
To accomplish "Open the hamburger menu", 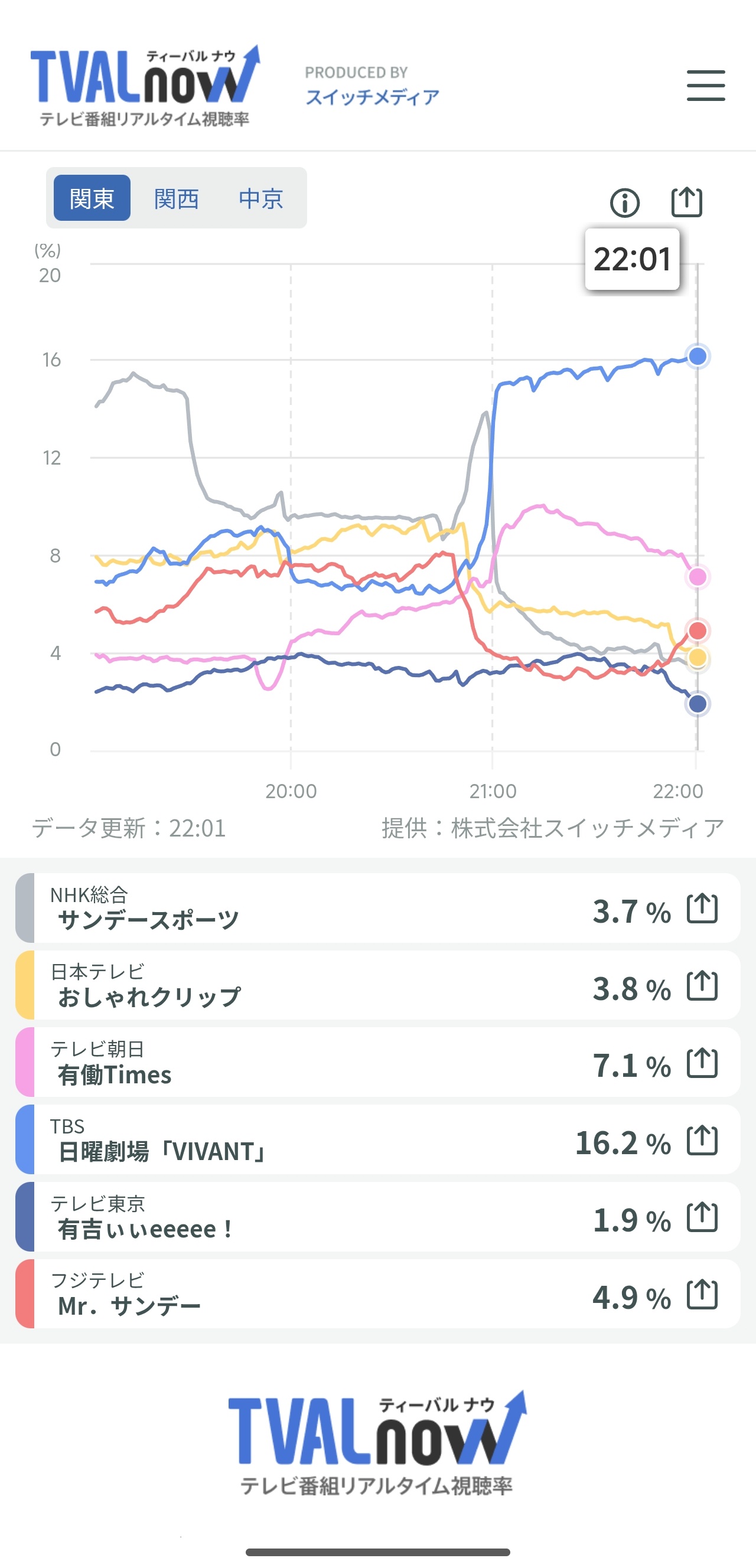I will (x=705, y=85).
